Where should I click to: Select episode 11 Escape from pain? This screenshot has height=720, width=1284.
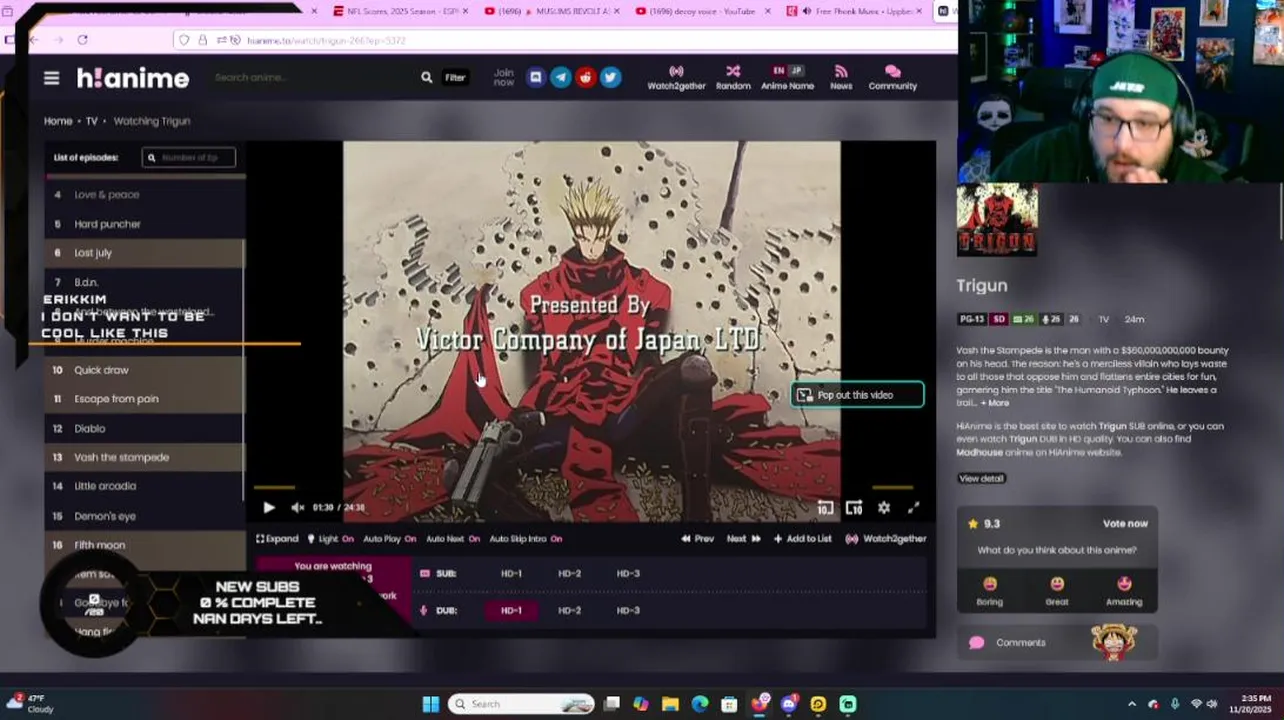pos(145,399)
